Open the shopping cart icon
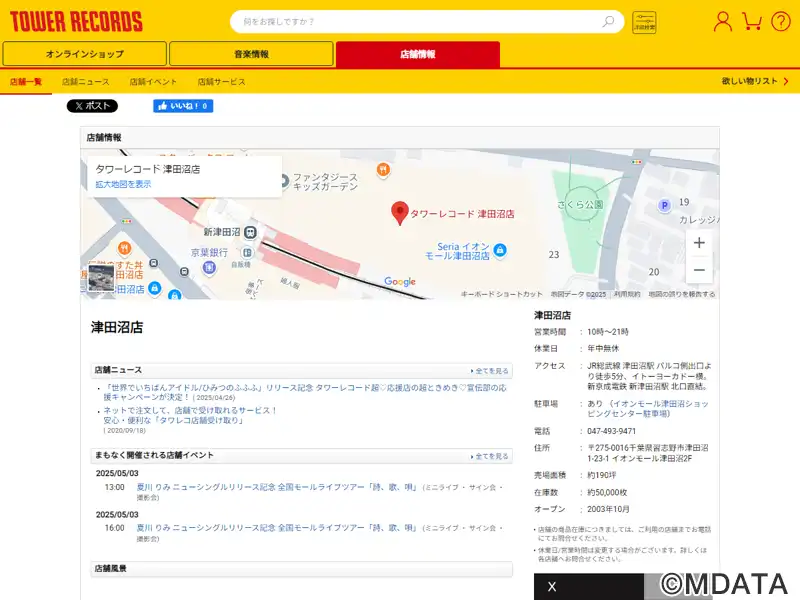Image resolution: width=800 pixels, height=600 pixels. click(x=752, y=21)
